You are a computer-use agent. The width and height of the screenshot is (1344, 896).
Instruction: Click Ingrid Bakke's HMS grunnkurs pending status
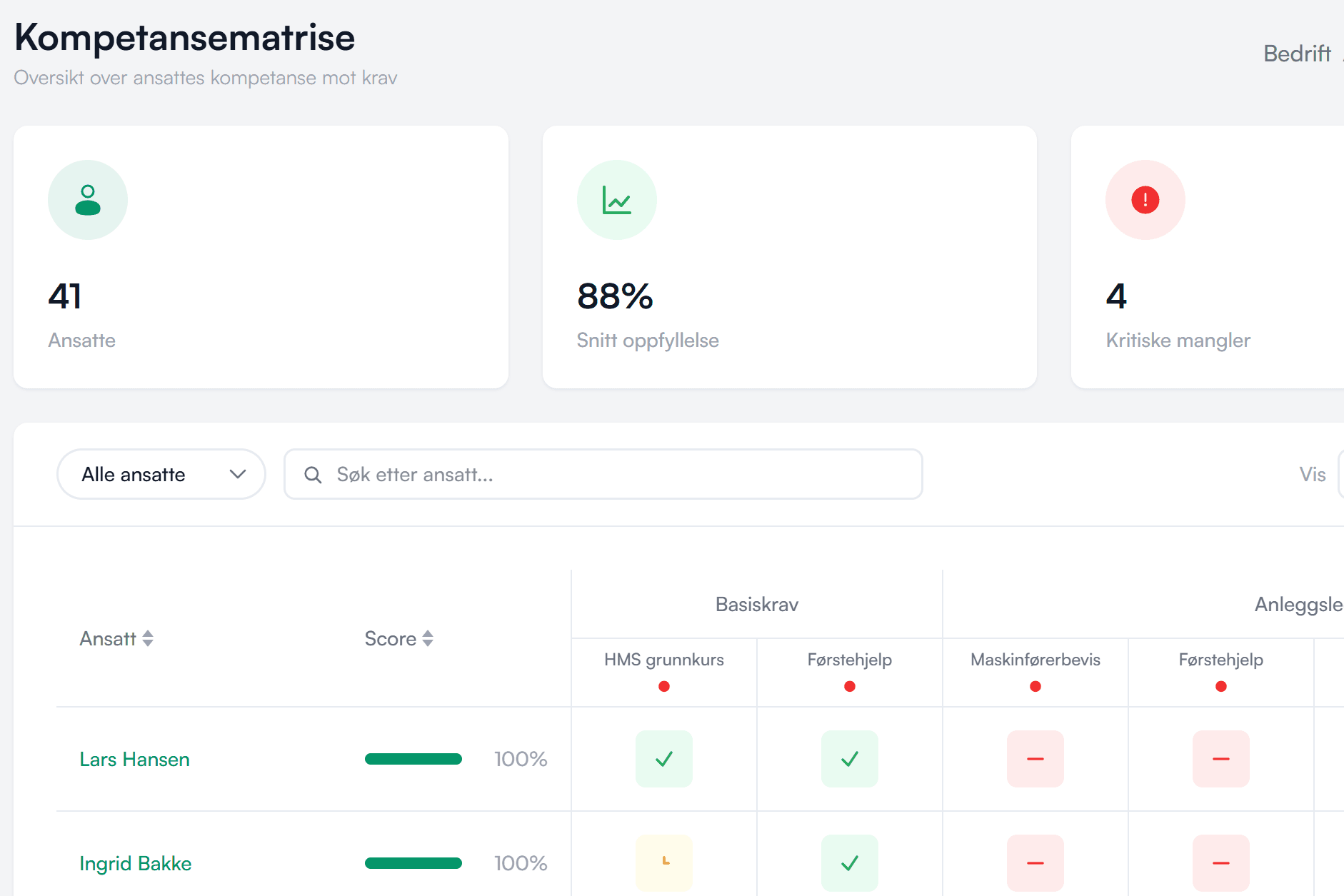(664, 863)
